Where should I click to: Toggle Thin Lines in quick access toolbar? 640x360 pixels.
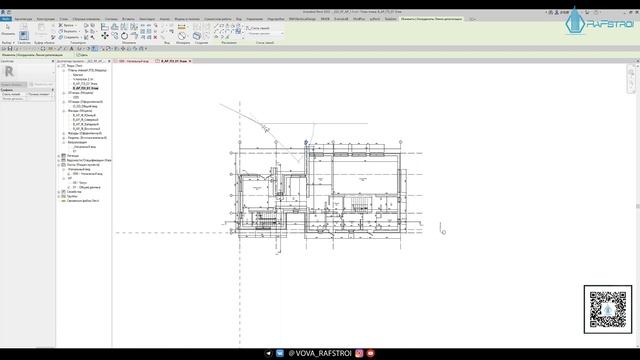pyautogui.click(x=94, y=49)
